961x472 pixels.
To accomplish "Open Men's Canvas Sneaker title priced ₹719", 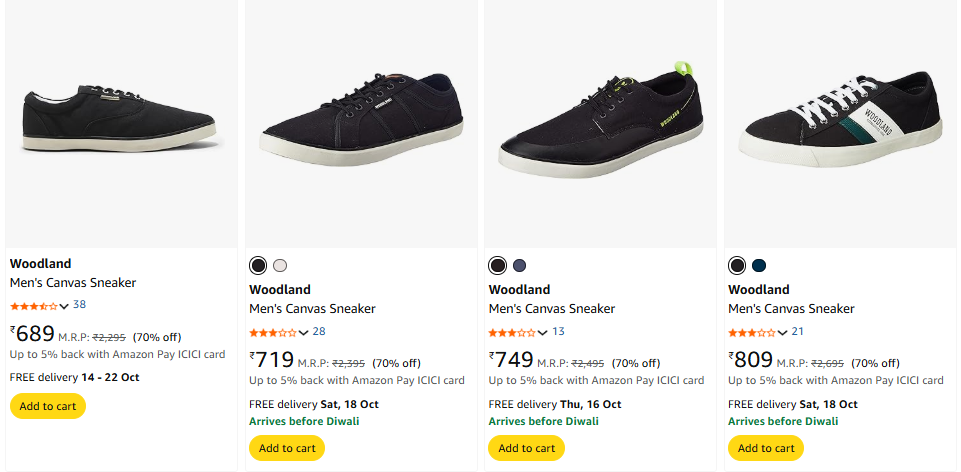I will click(312, 309).
